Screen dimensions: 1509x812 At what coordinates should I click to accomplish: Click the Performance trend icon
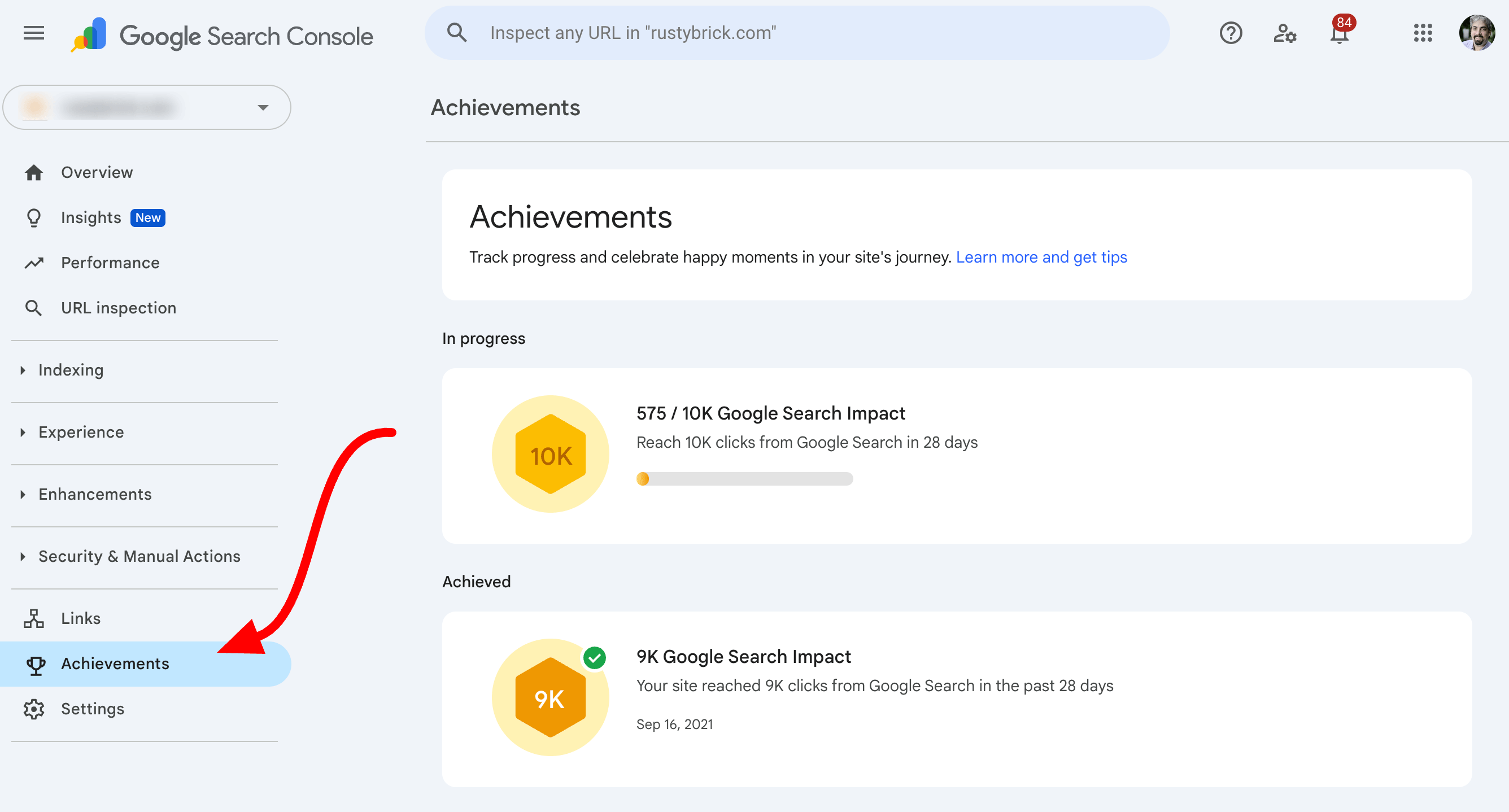point(34,263)
